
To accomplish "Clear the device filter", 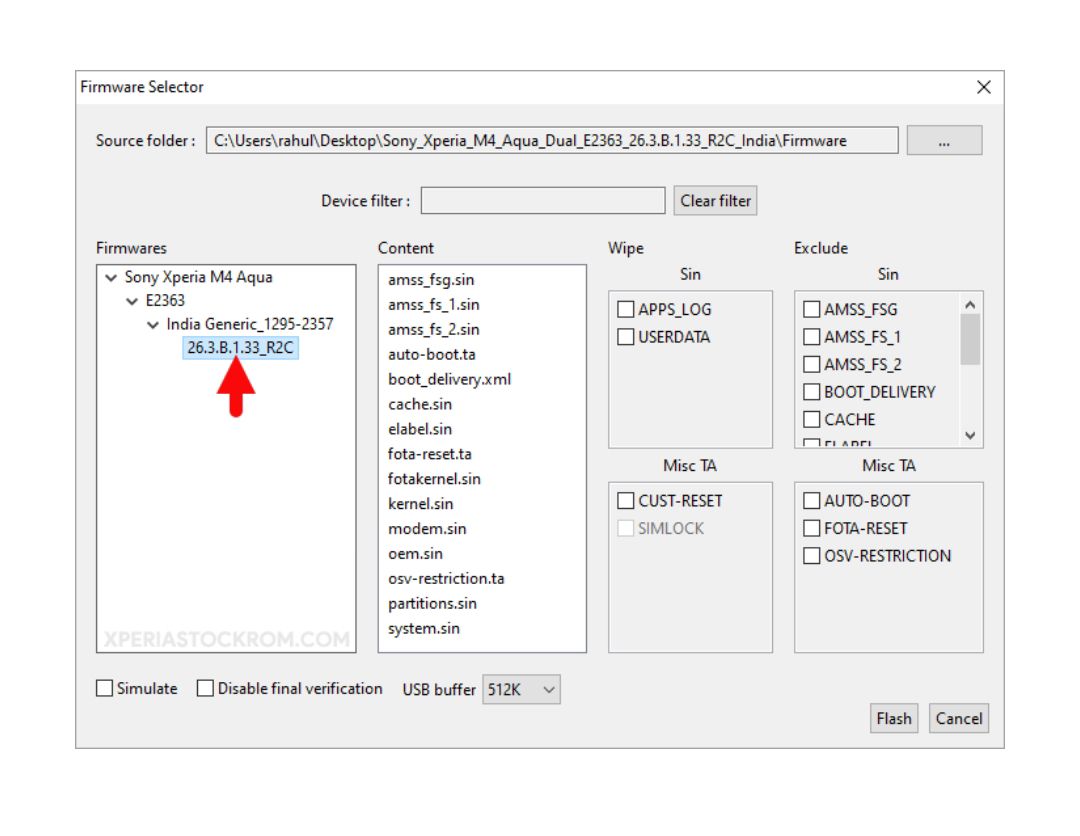I will [x=715, y=200].
